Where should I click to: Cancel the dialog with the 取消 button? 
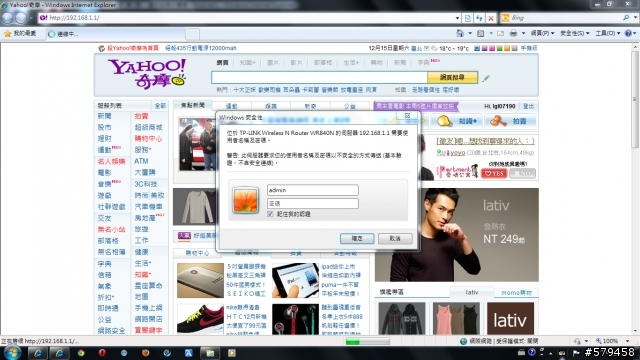pyautogui.click(x=395, y=238)
